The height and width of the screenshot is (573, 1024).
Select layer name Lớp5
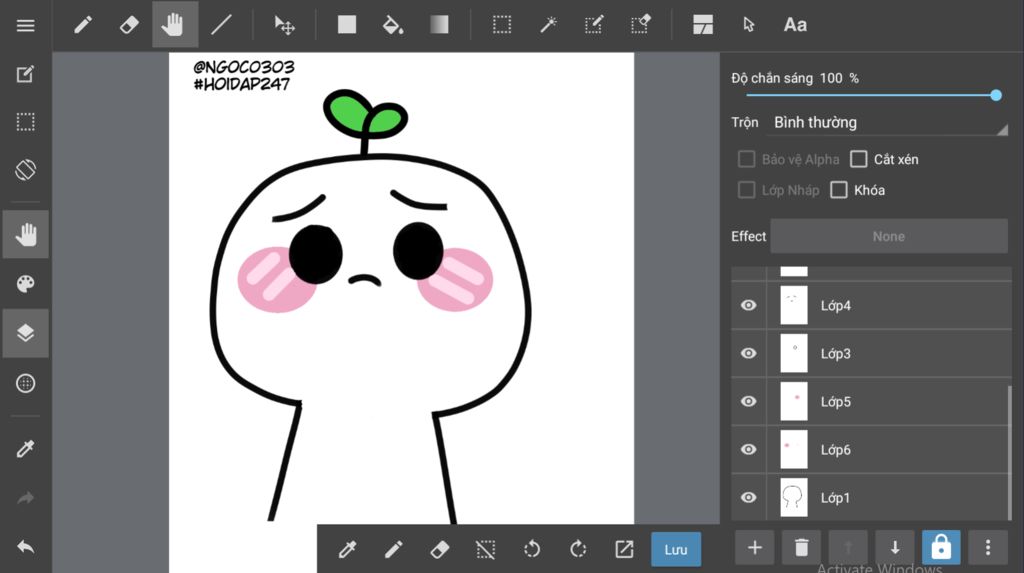click(x=836, y=402)
